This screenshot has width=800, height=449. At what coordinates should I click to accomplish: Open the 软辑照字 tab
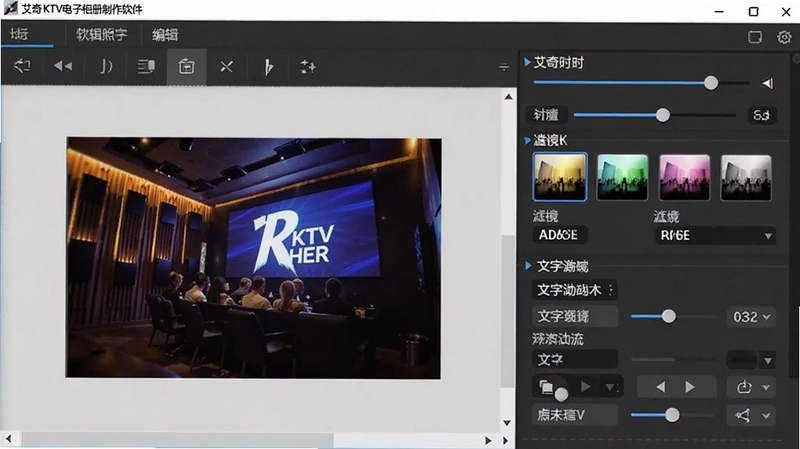(x=102, y=35)
